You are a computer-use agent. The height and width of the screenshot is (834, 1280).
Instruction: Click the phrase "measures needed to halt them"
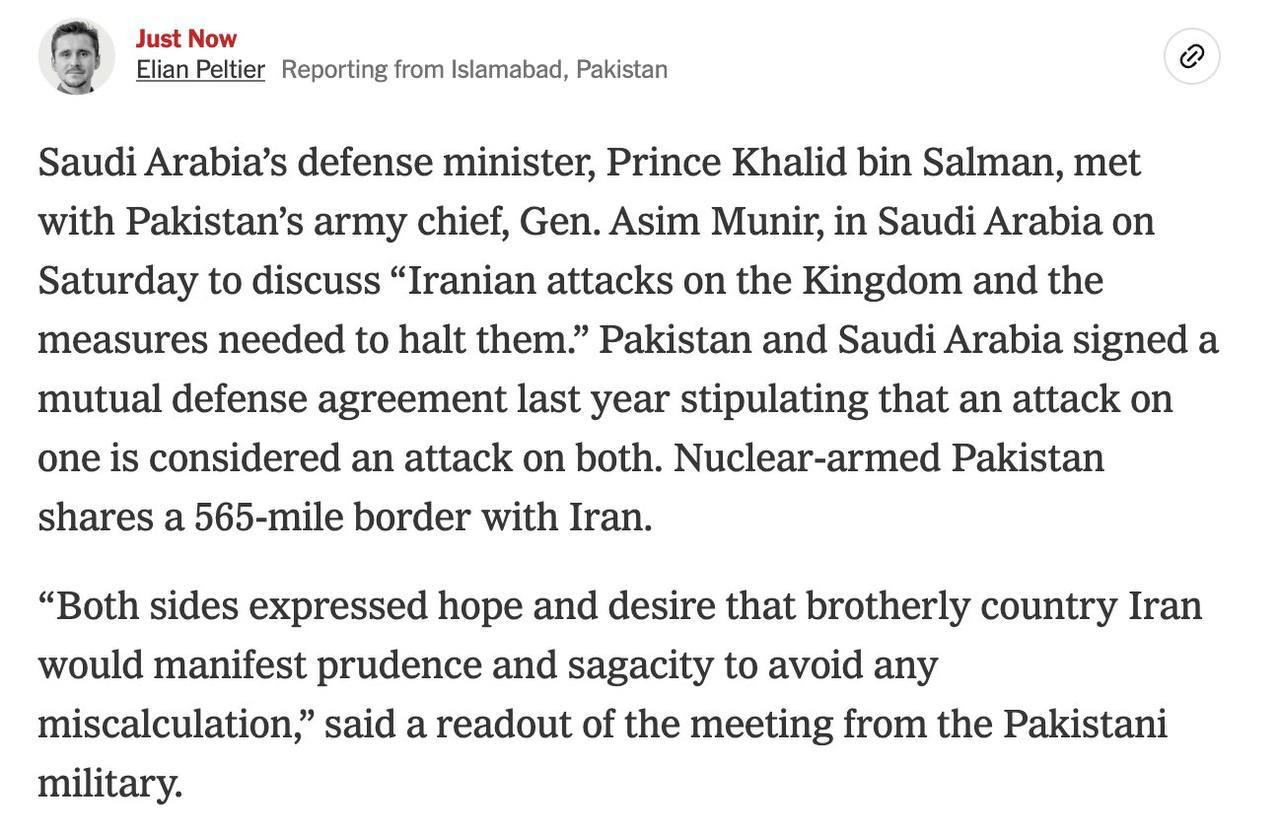click(310, 340)
